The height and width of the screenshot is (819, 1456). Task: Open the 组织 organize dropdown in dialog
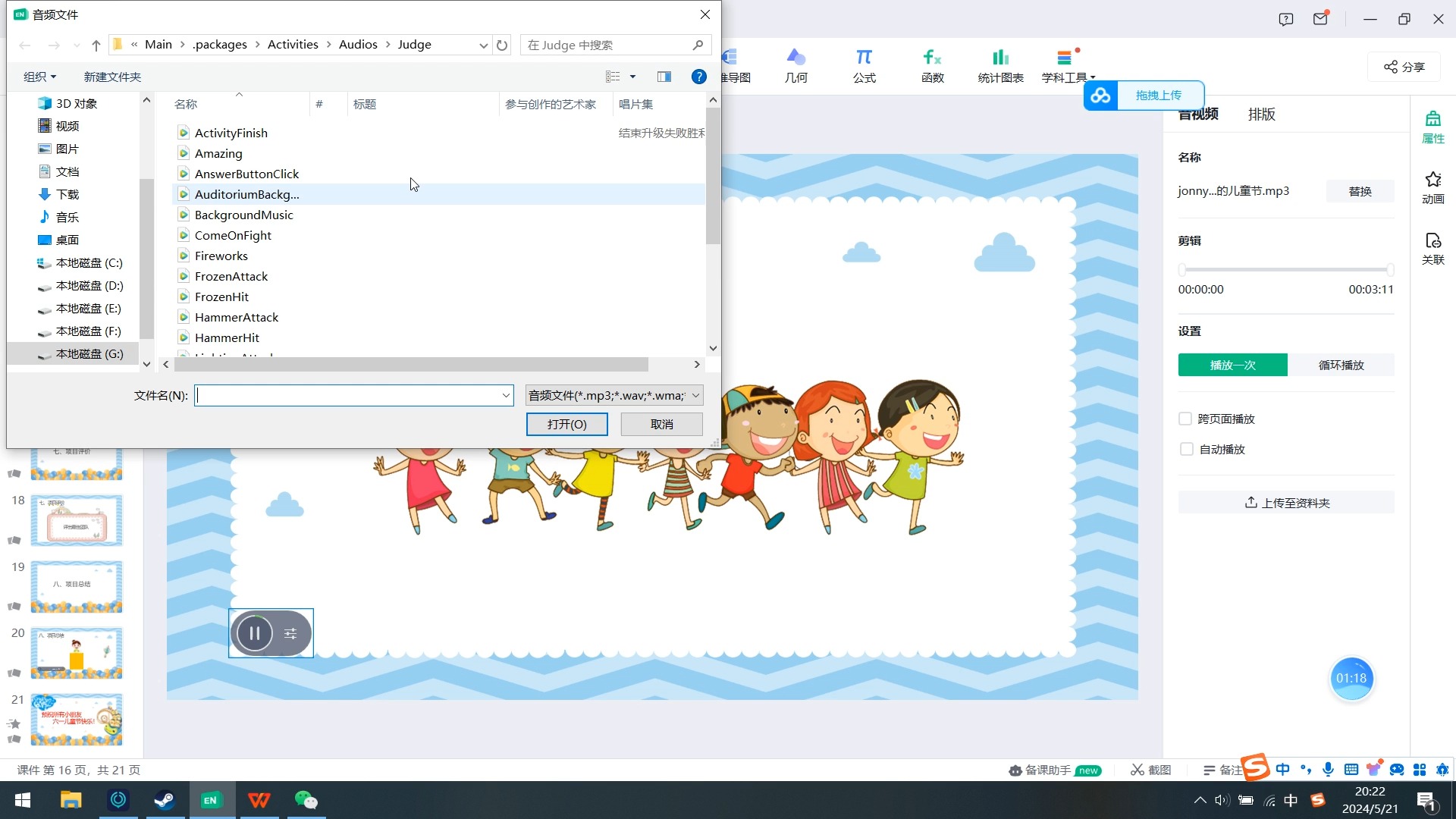[39, 77]
